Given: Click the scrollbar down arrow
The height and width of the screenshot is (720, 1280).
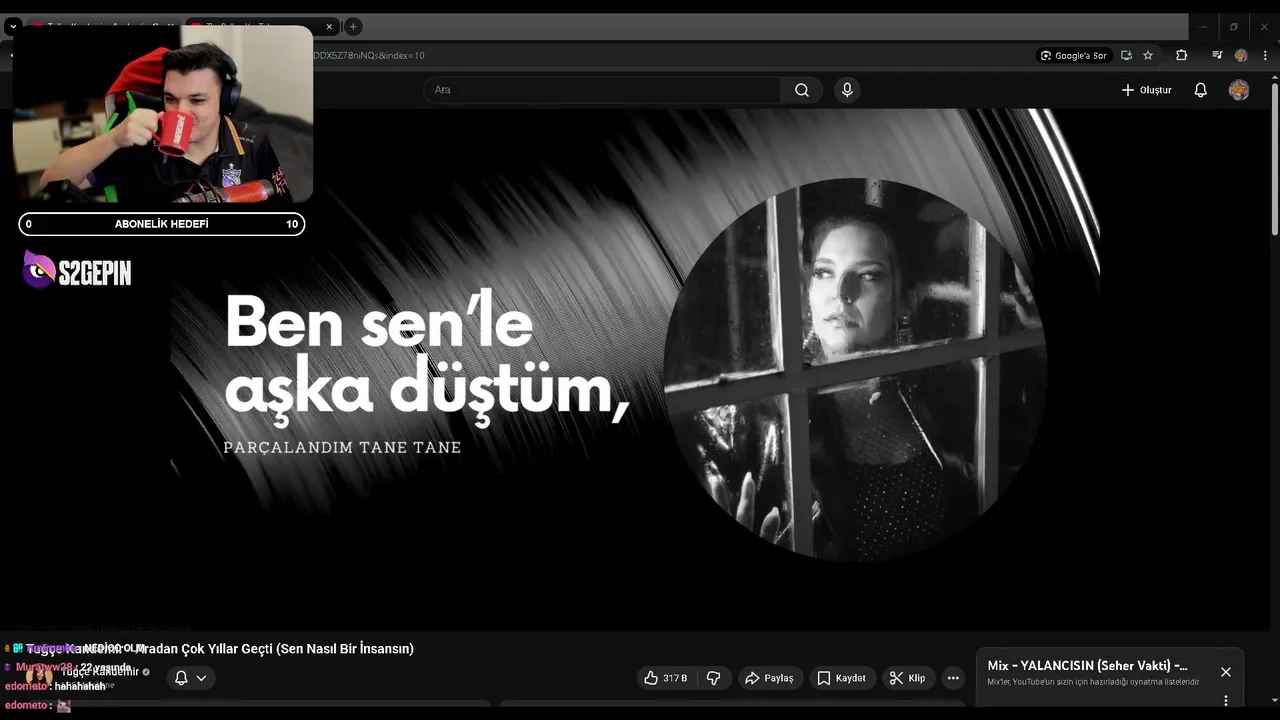Looking at the screenshot, I should point(1274,701).
